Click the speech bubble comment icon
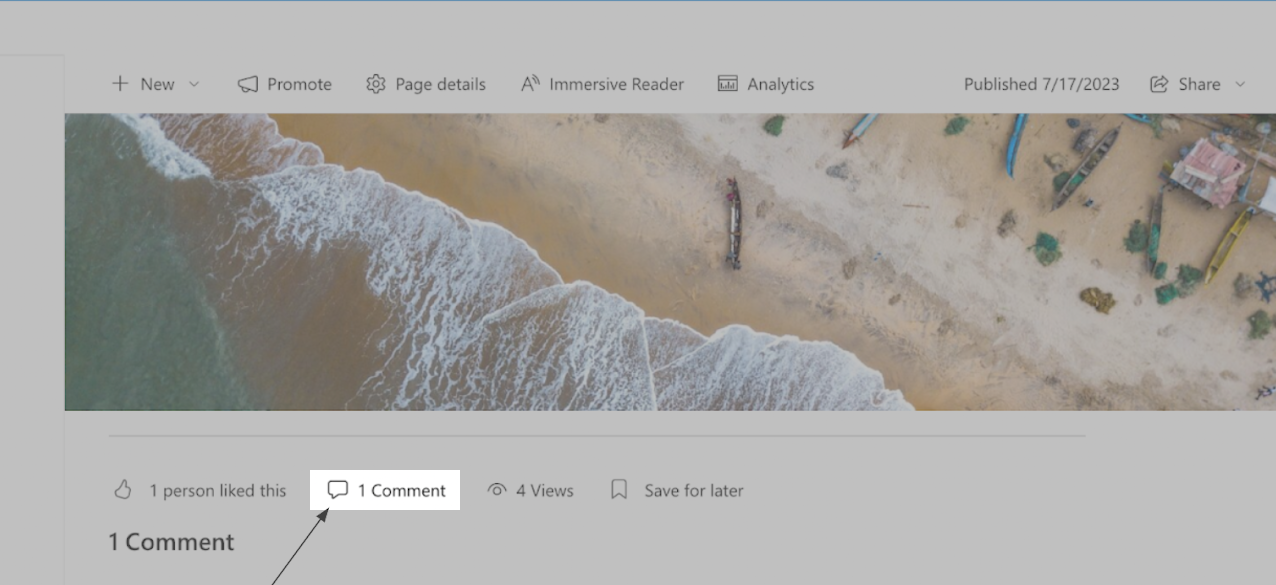This screenshot has width=1276, height=585. (338, 490)
